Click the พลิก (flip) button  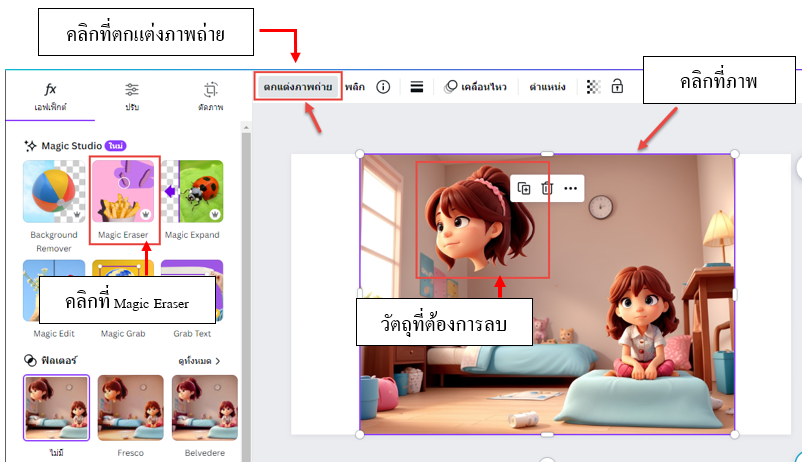355,87
